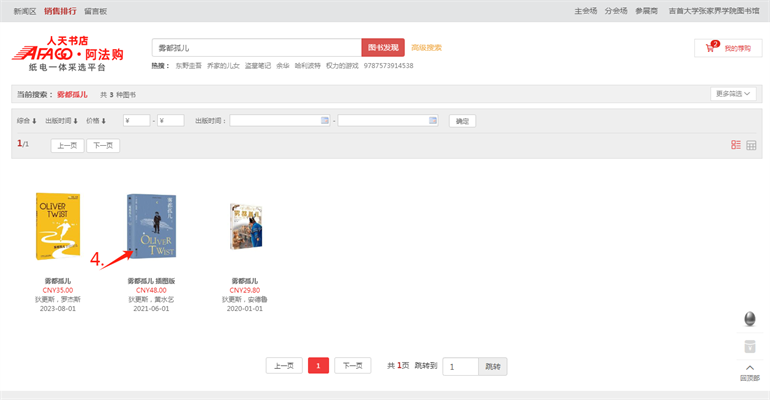770x400 pixels.
Task: Open the 销售排行 tab
Action: pos(59,11)
